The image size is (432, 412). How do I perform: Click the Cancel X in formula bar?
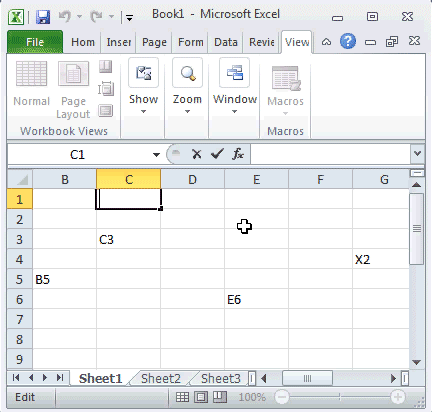197,154
